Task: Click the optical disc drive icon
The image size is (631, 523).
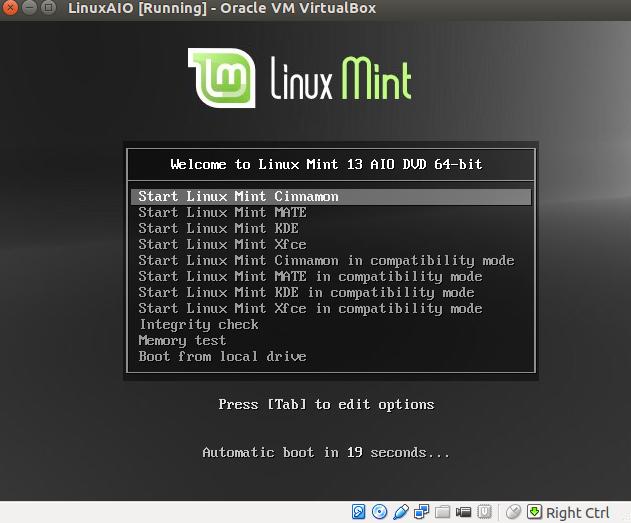Action: click(379, 512)
